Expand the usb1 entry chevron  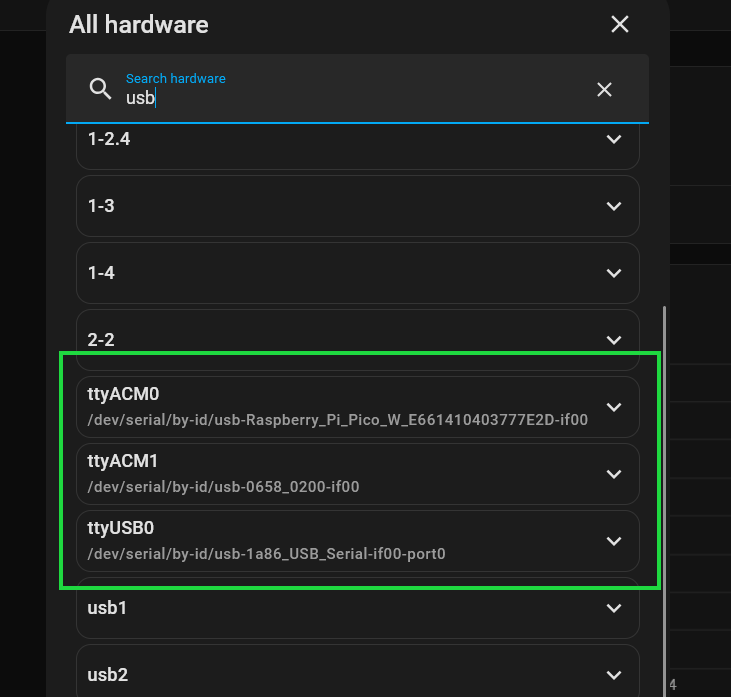pyautogui.click(x=614, y=608)
